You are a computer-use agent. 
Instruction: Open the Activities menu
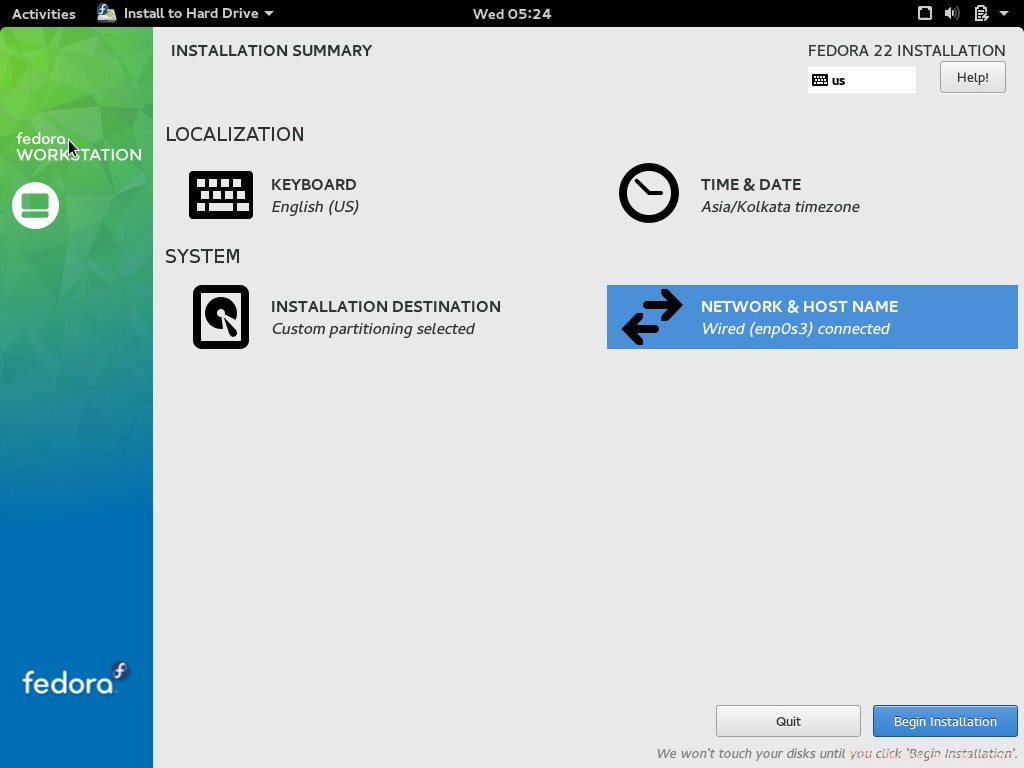[x=43, y=13]
